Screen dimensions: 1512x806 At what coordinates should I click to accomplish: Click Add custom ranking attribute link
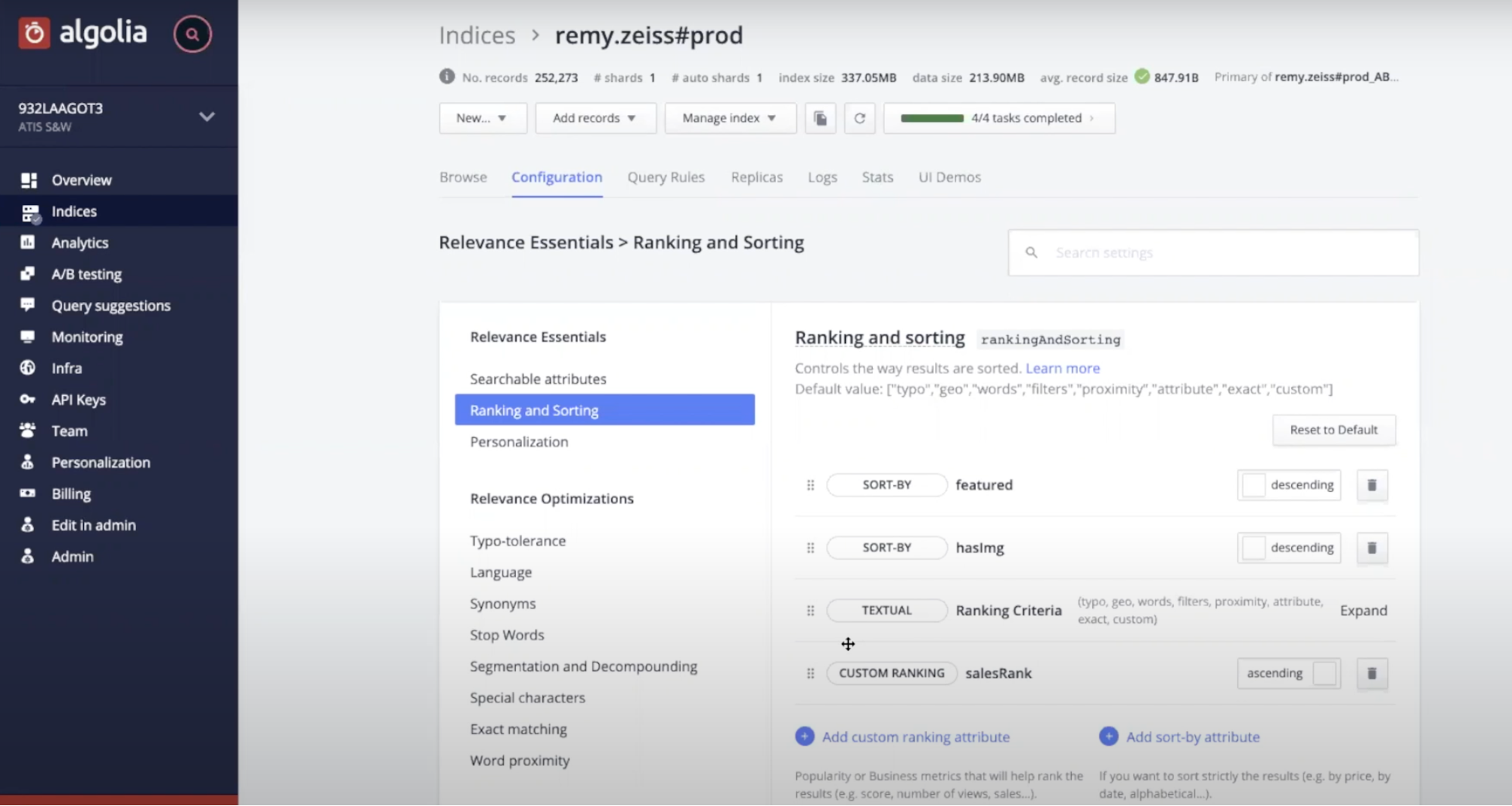tap(915, 737)
